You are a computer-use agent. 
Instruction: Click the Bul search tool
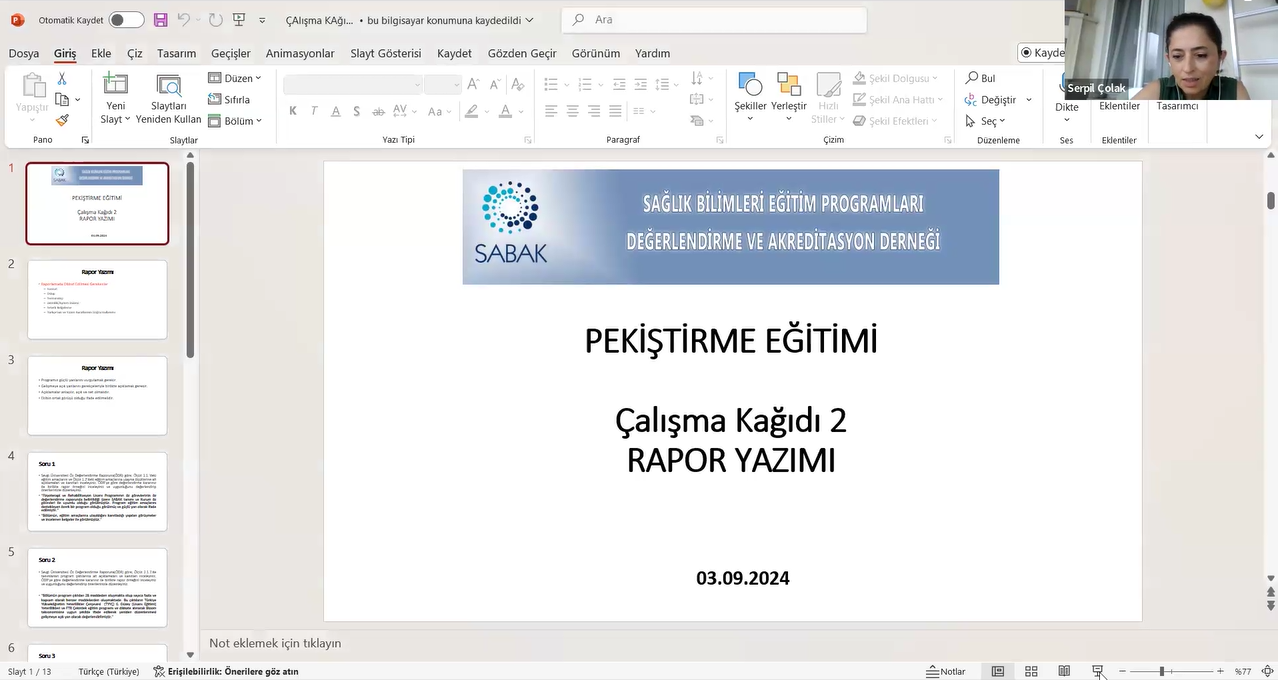pyautogui.click(x=980, y=78)
